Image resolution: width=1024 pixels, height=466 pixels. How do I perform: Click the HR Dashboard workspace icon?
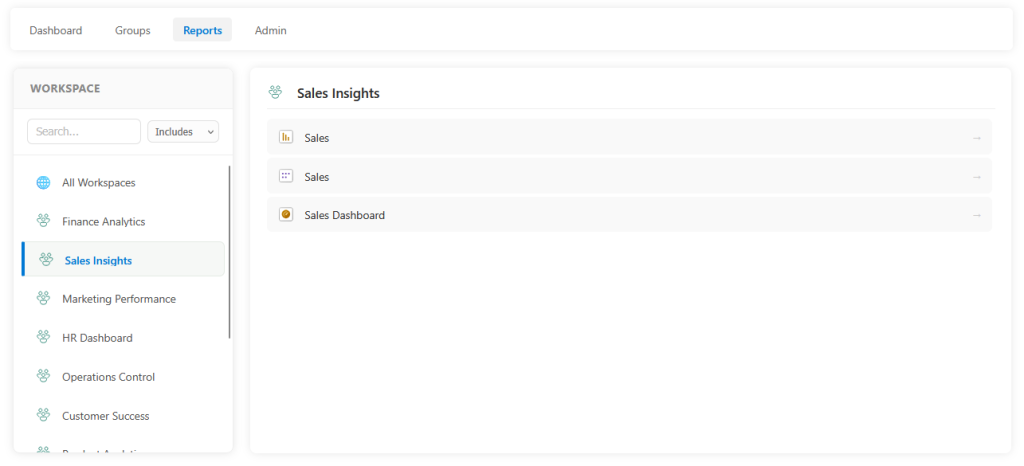43,337
